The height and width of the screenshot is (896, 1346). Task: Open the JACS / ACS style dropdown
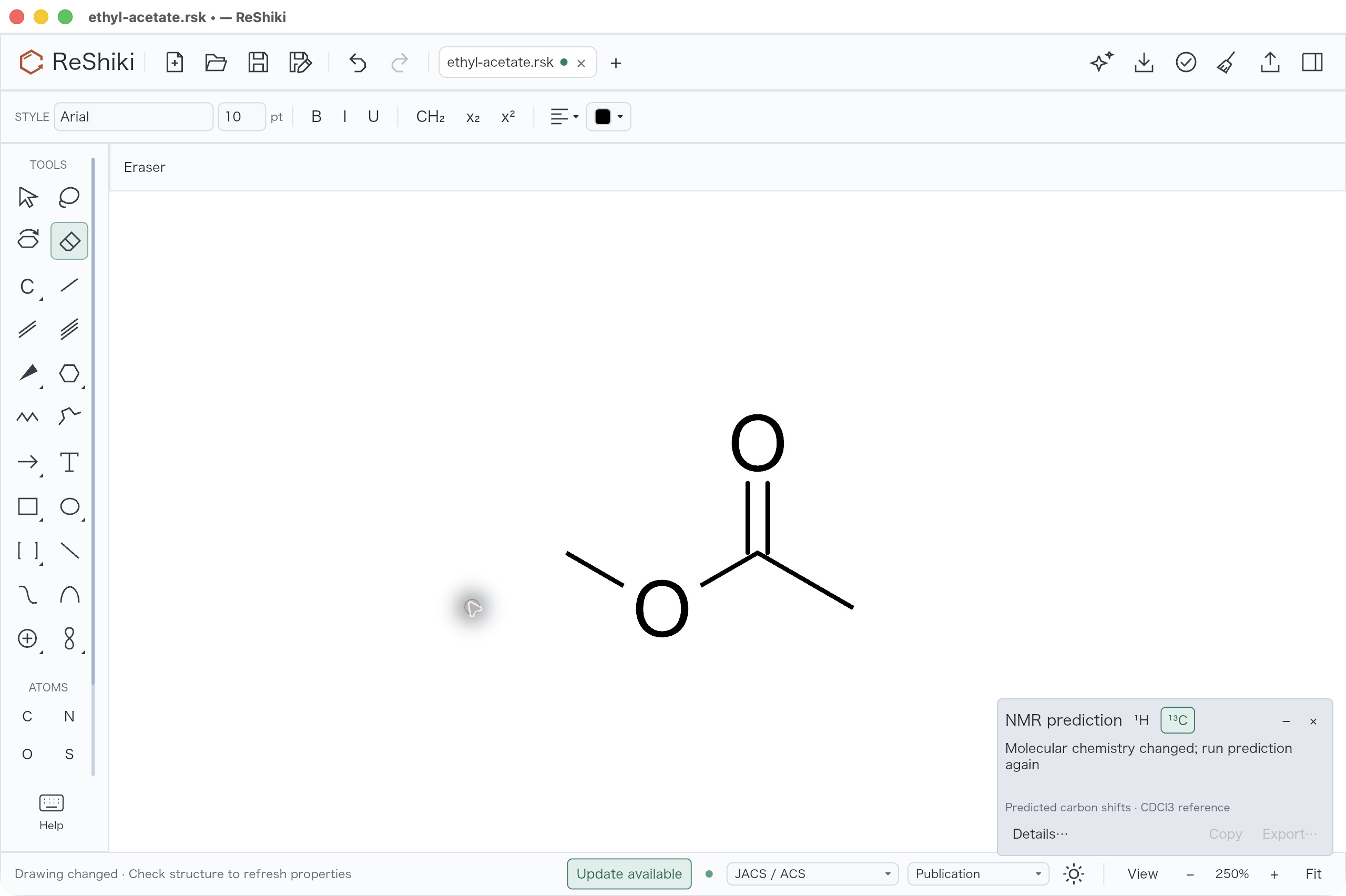pos(812,874)
